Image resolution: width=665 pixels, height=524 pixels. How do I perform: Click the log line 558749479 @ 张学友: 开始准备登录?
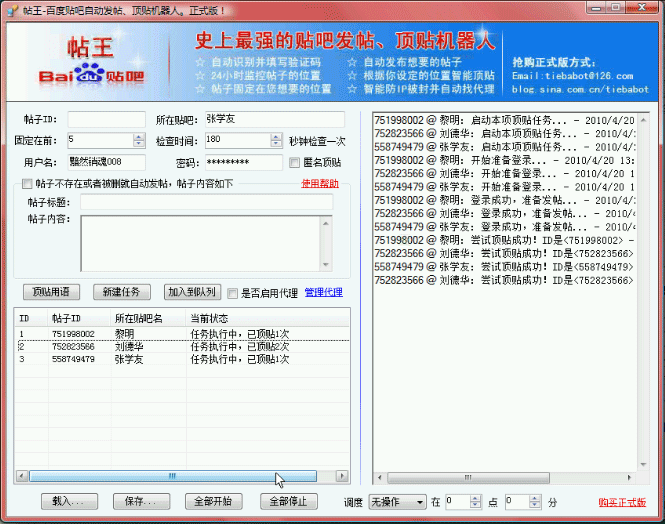[505, 187]
